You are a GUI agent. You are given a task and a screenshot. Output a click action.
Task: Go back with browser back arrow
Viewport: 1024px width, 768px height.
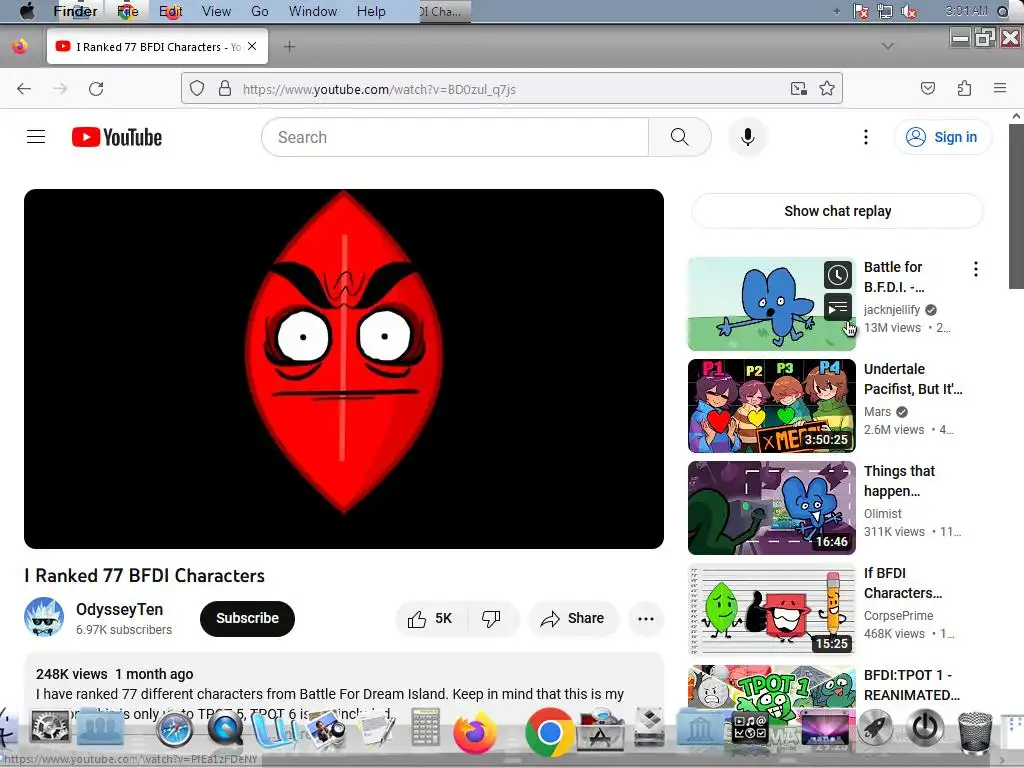click(x=24, y=89)
